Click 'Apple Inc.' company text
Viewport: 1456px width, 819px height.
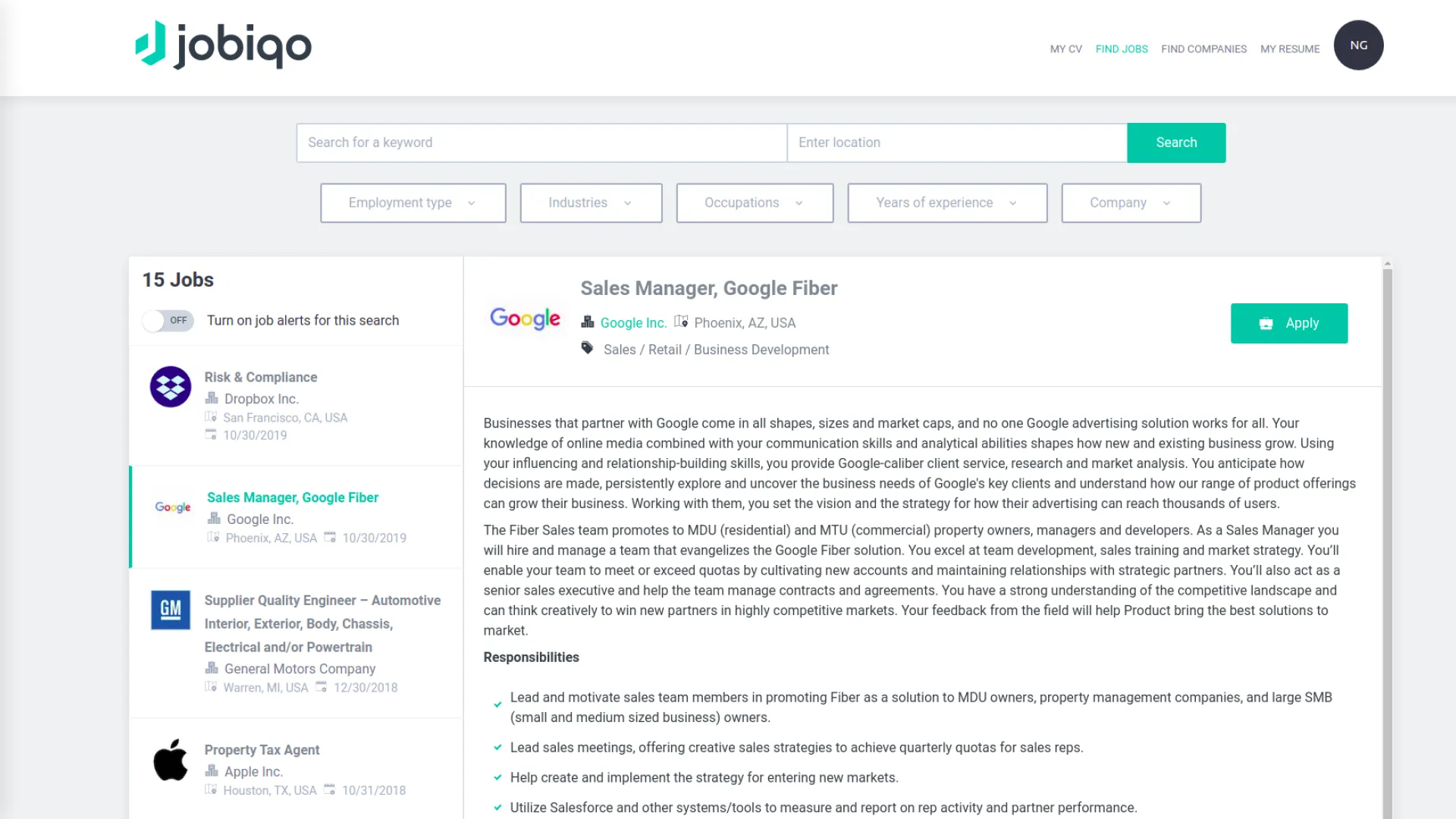(253, 771)
